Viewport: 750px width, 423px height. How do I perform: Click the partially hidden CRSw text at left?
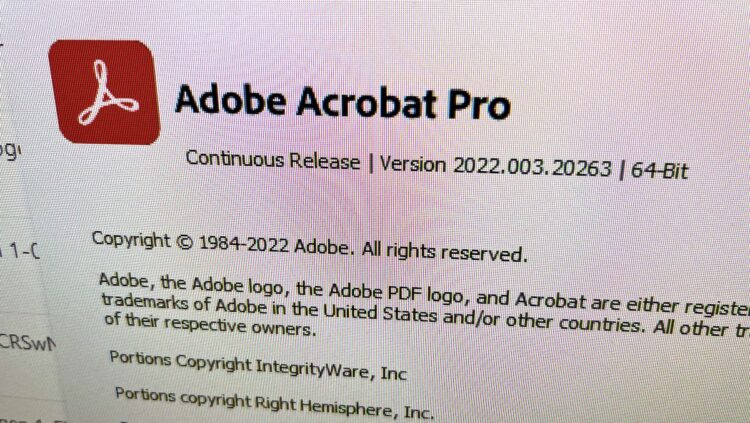[28, 342]
